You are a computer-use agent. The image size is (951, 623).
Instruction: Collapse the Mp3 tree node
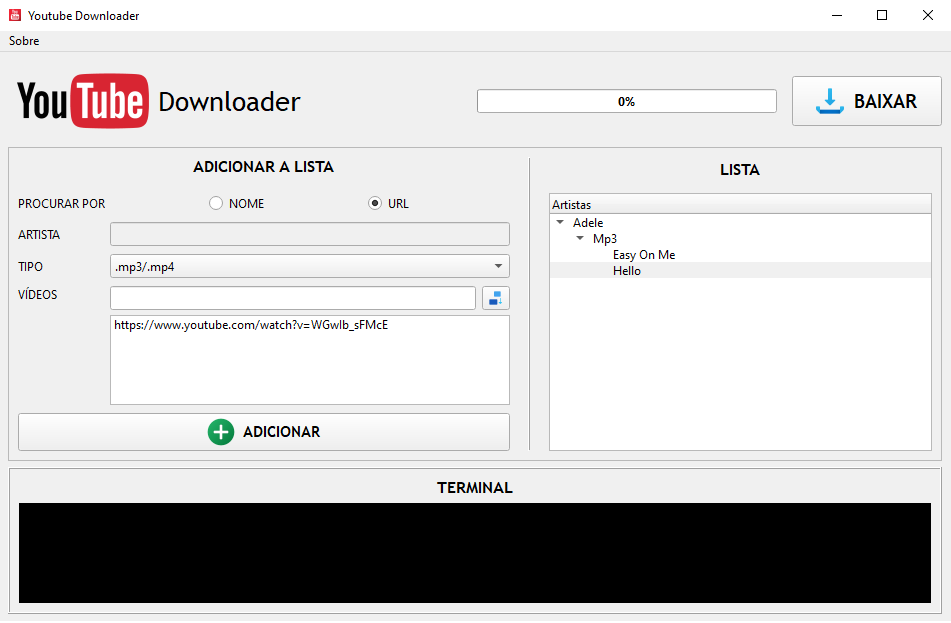point(580,238)
